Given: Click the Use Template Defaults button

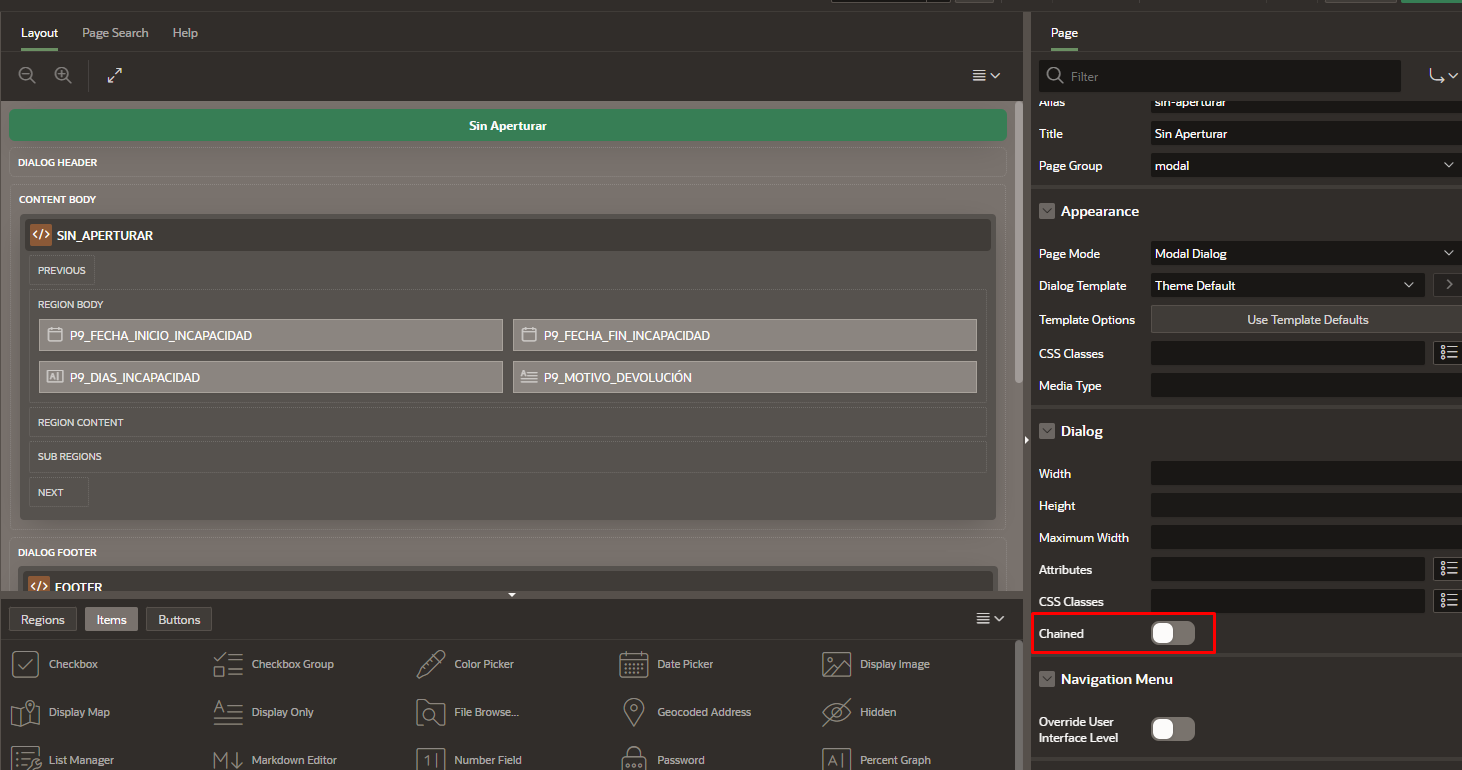Looking at the screenshot, I should pyautogui.click(x=1306, y=319).
